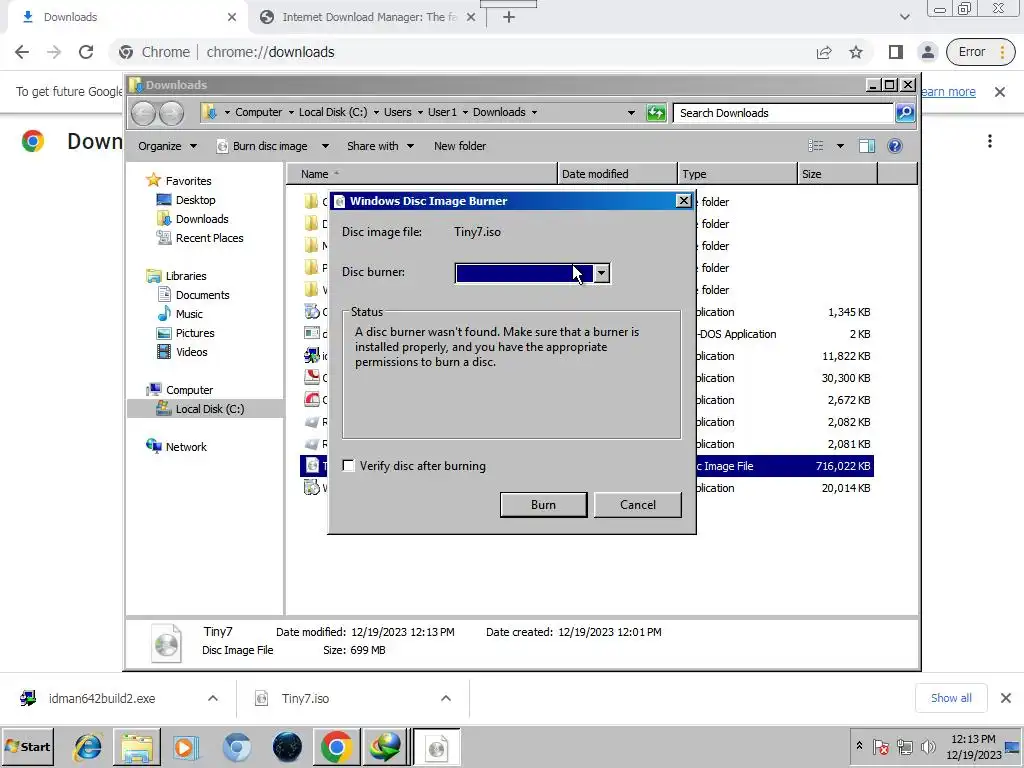
Task: Click Burn disc image toolbar button
Action: [263, 146]
